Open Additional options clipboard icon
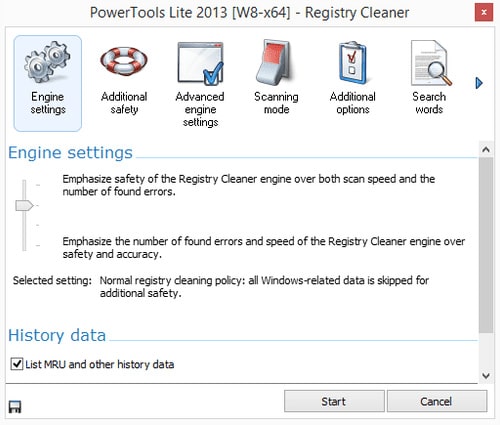This screenshot has height=425, width=500. [353, 63]
